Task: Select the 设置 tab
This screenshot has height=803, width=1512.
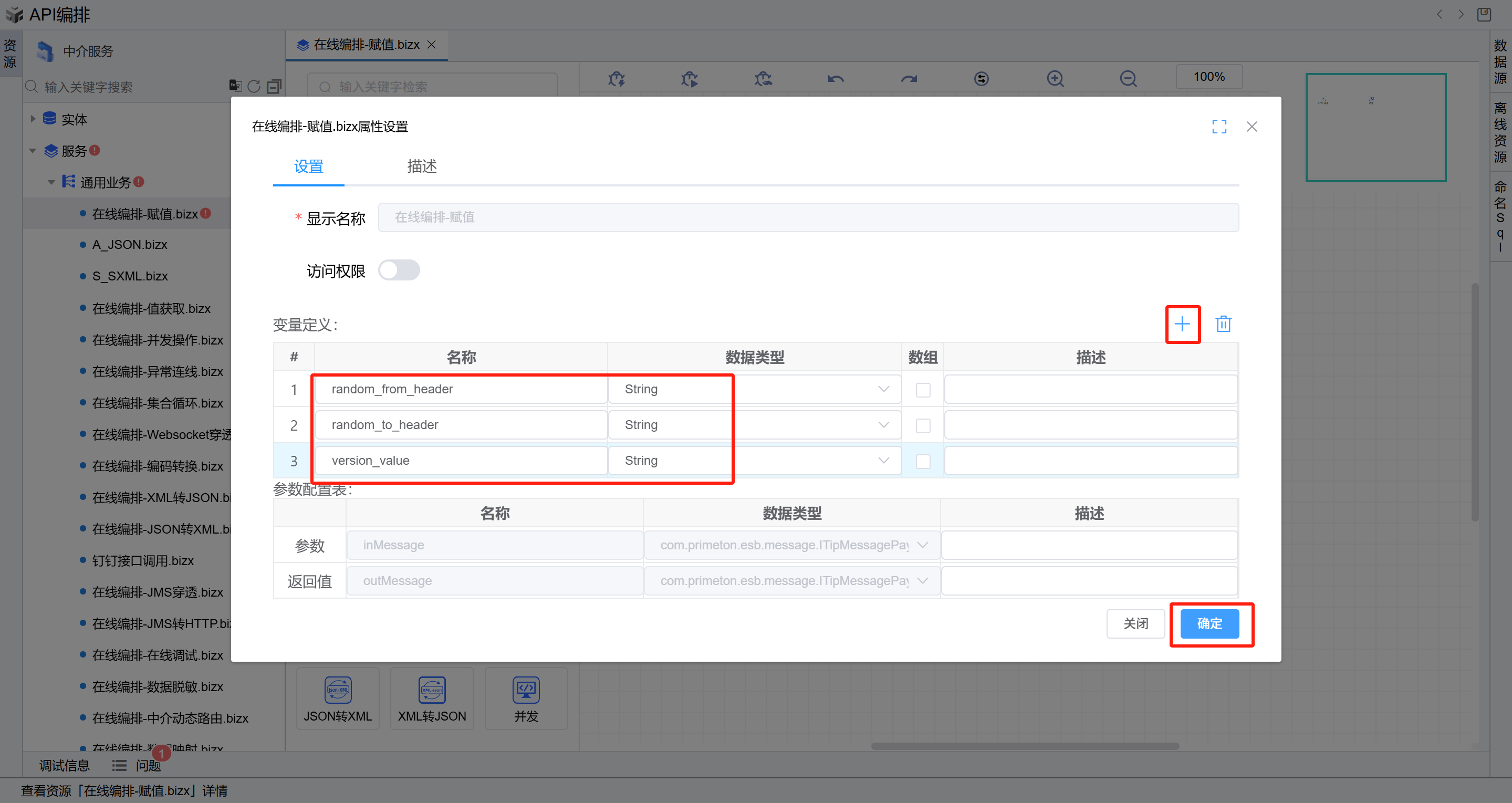Action: [309, 166]
